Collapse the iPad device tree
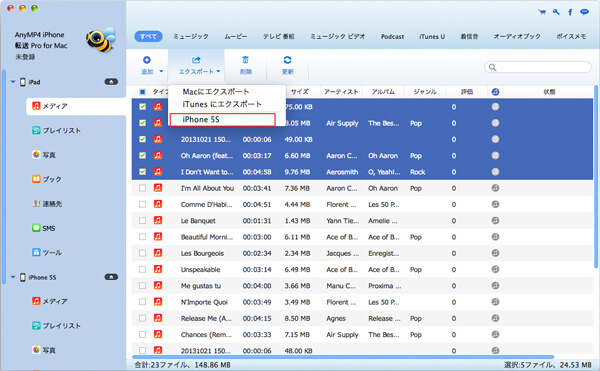 (x=13, y=82)
